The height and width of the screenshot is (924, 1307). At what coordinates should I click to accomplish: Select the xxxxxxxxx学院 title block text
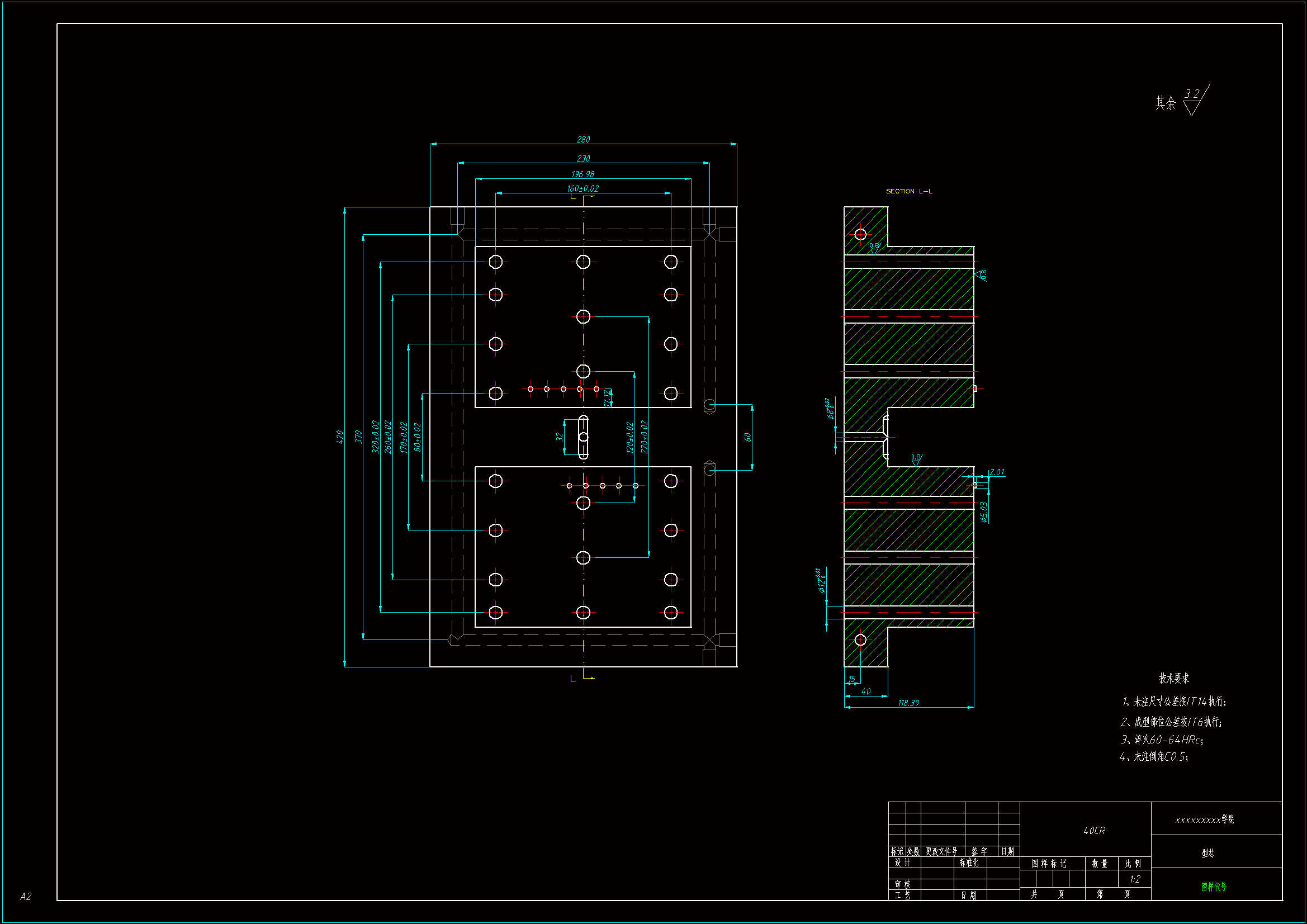pos(1205,819)
